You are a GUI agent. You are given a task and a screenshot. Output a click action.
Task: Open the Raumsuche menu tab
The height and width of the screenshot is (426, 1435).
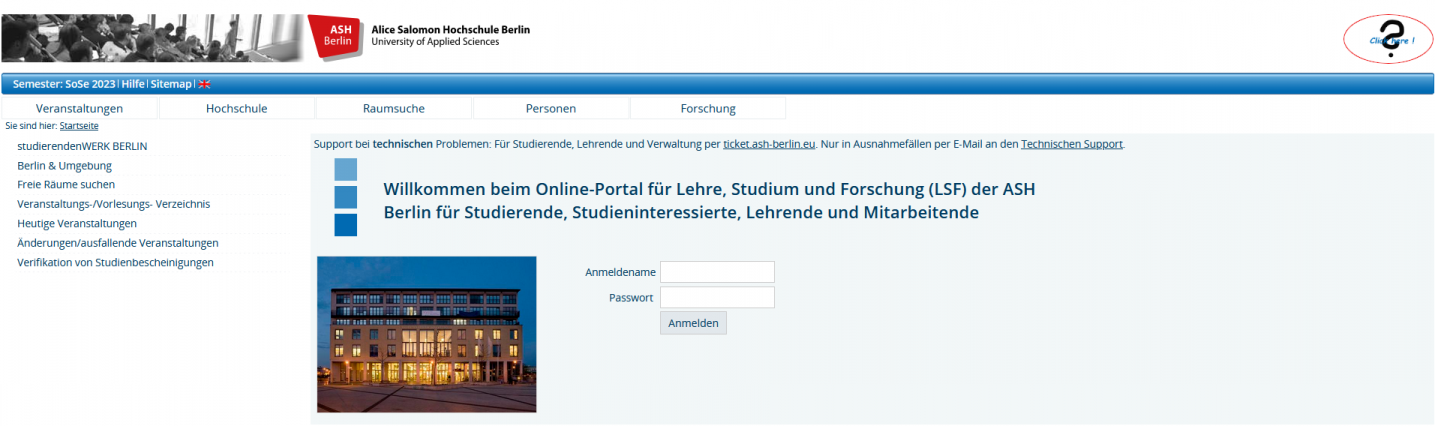394,108
